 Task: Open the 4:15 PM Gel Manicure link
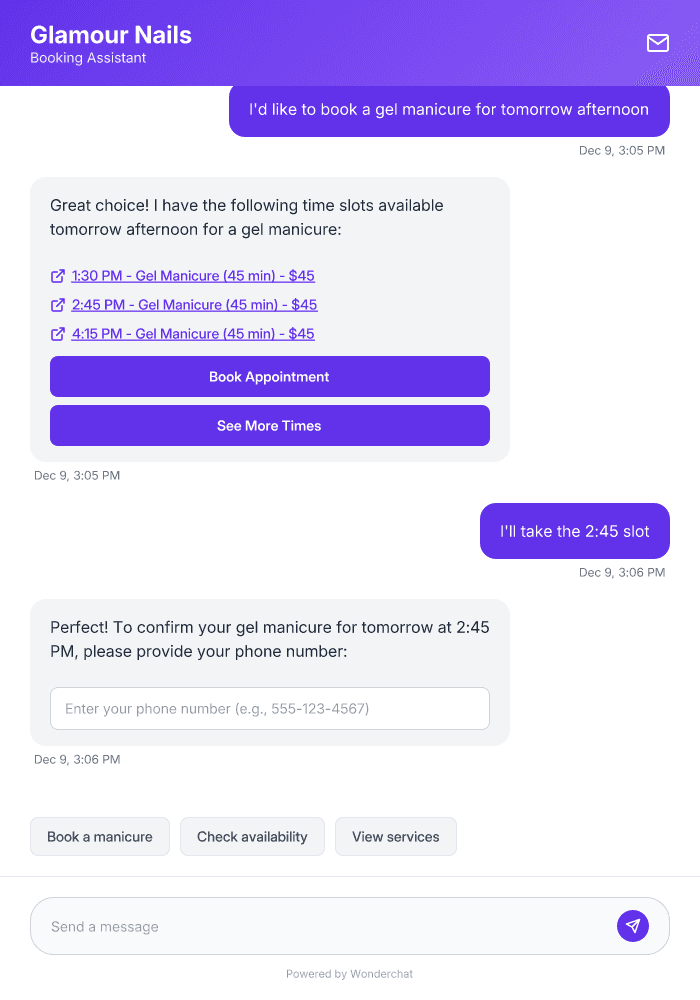193,334
